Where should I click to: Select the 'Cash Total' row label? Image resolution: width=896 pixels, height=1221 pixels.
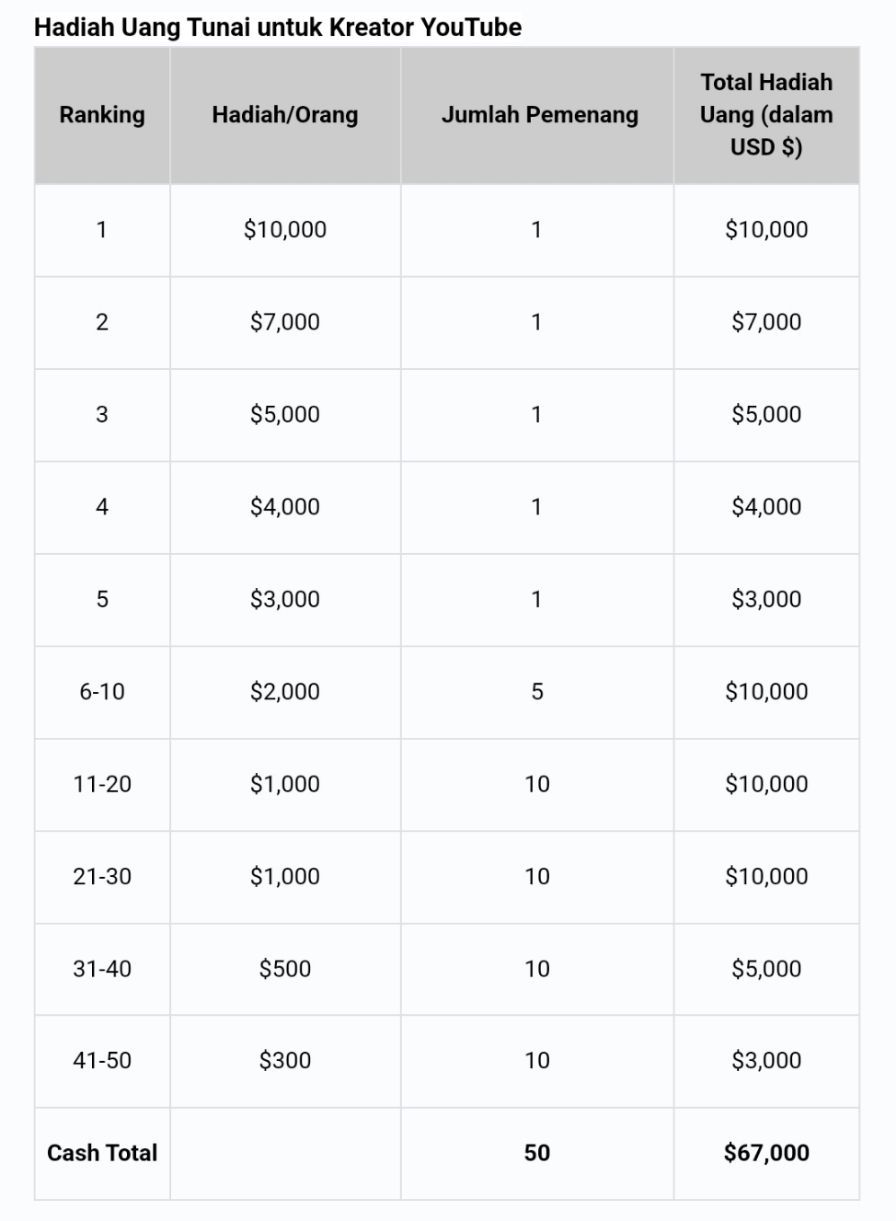102,1153
